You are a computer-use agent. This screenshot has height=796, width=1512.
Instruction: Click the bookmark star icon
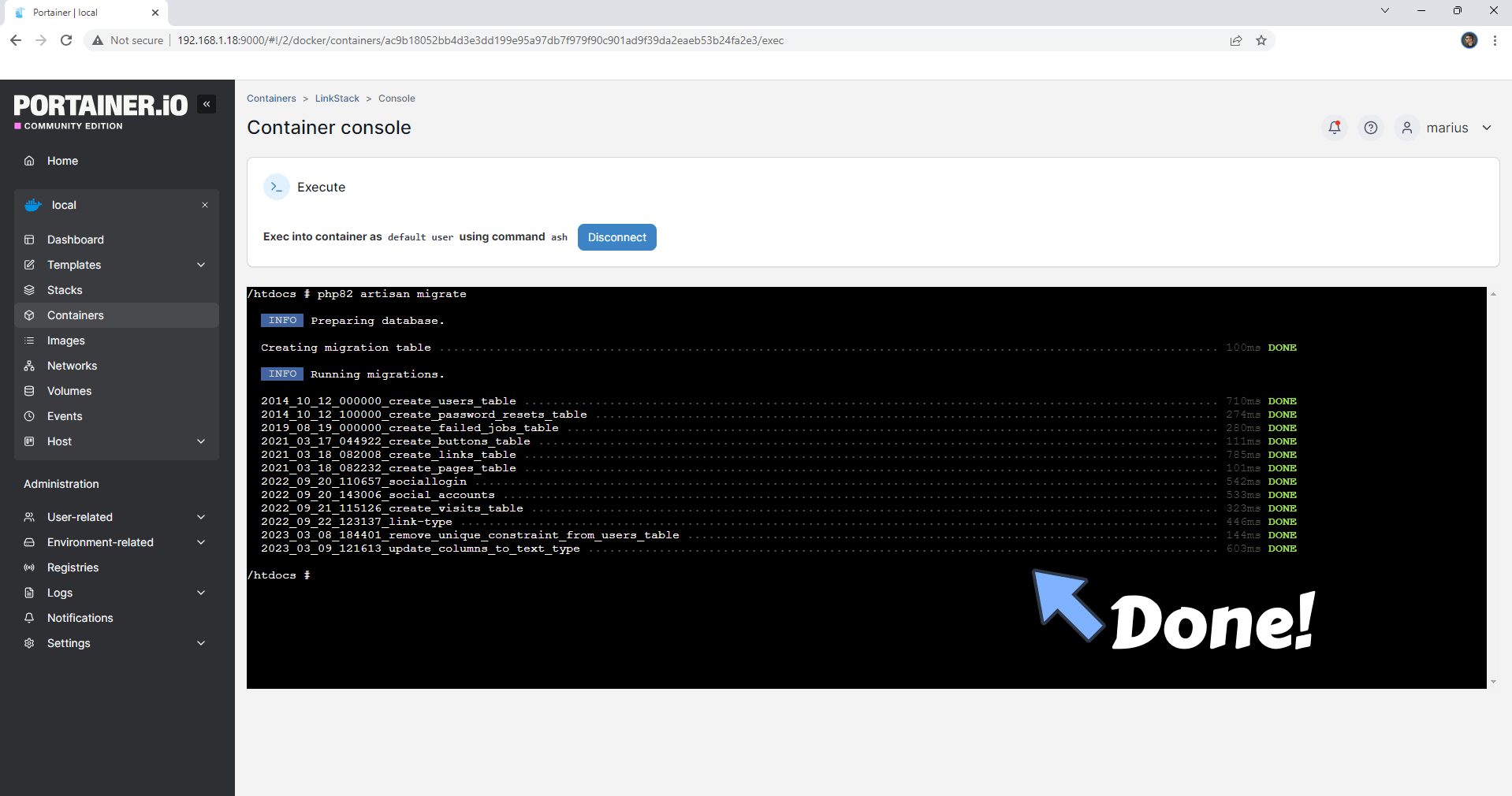pyautogui.click(x=1261, y=40)
